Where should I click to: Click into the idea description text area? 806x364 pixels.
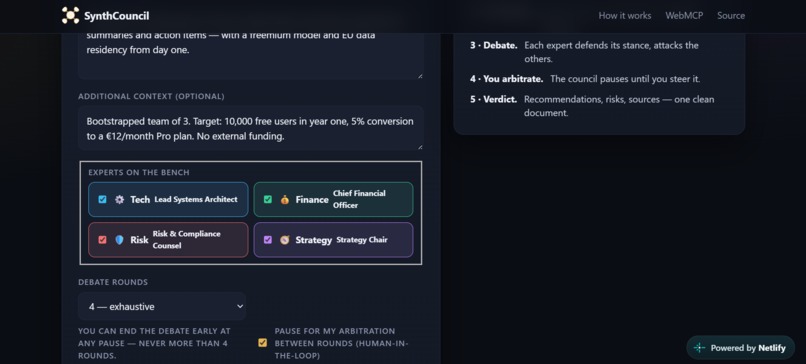[x=251, y=56]
